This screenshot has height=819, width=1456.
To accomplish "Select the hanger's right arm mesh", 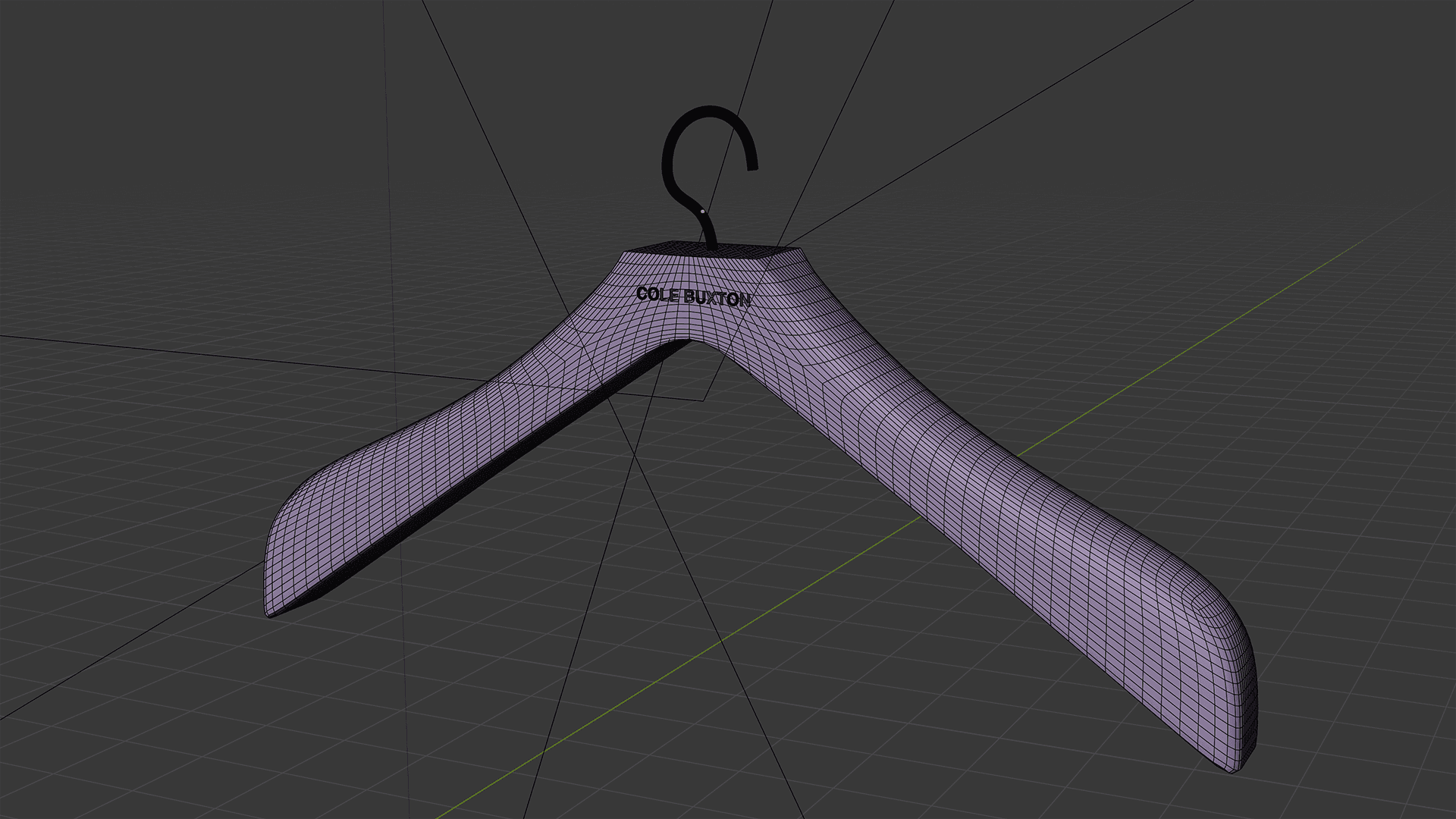I will click(986, 493).
